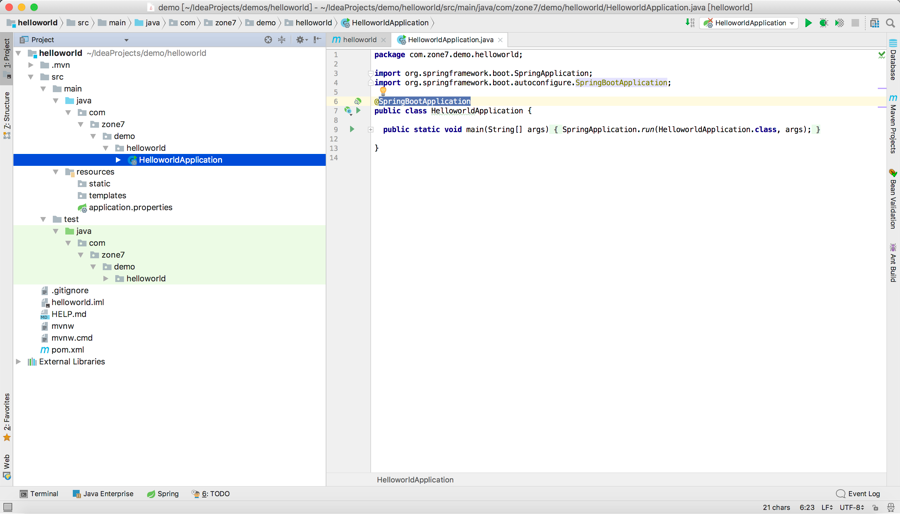900x514 pixels.
Task: Click the intention lightbulb in the editor
Action: coord(382,92)
